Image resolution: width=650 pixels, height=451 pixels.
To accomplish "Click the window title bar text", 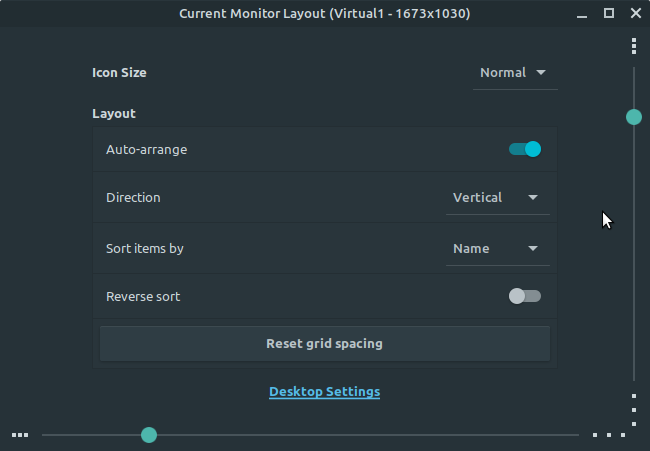I will click(325, 14).
